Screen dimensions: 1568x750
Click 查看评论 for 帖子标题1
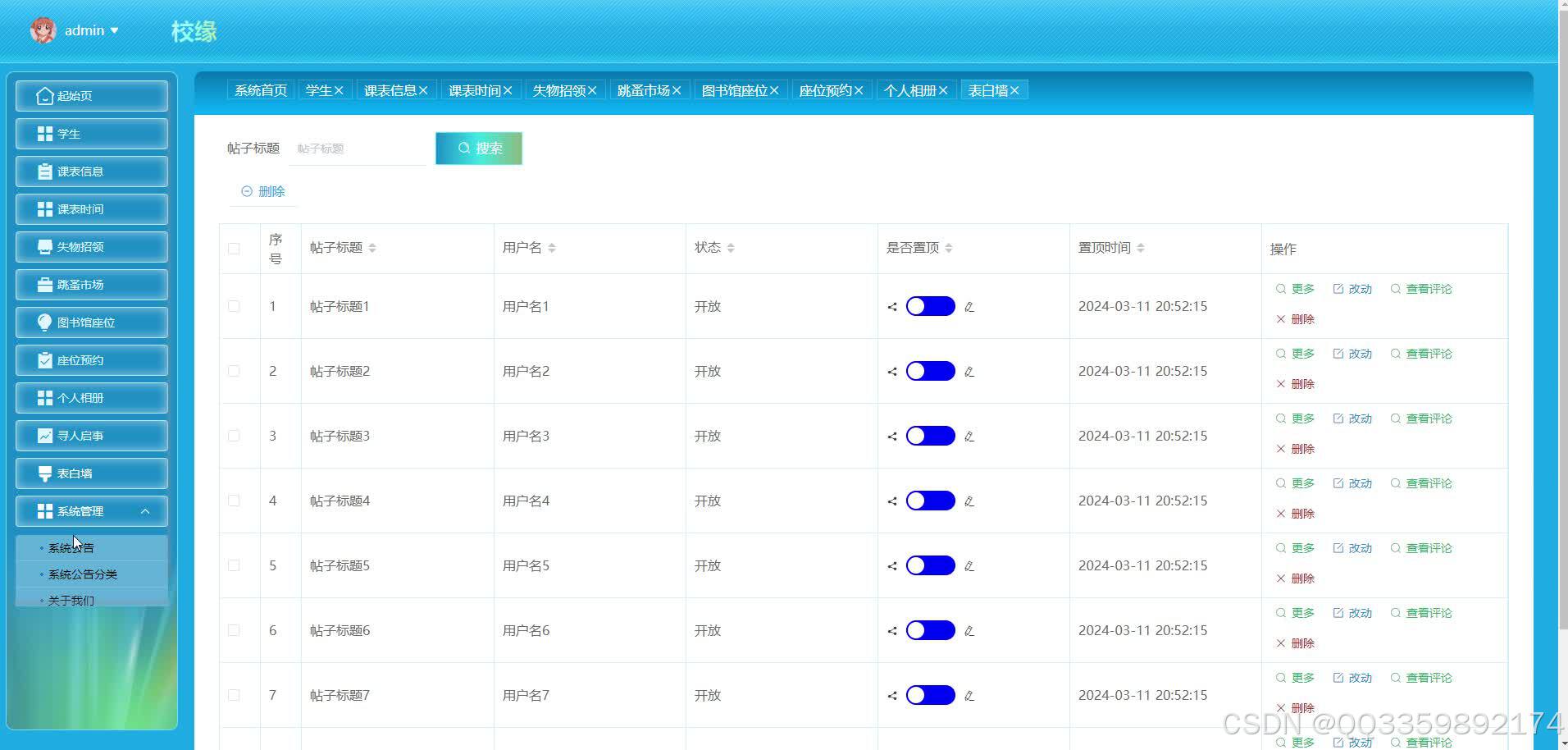(x=1421, y=289)
